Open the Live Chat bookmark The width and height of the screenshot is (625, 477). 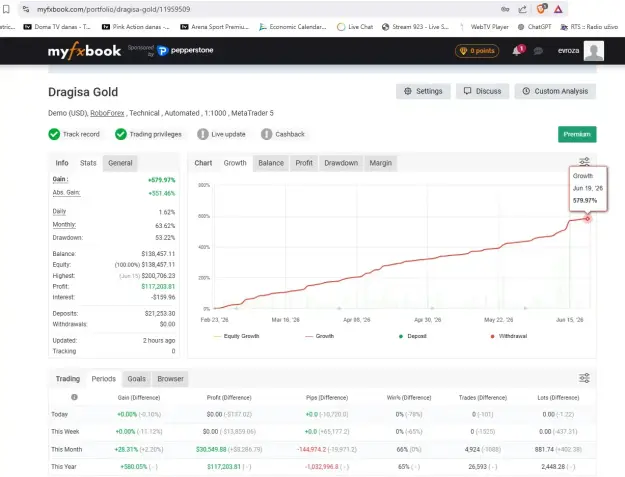coord(355,27)
